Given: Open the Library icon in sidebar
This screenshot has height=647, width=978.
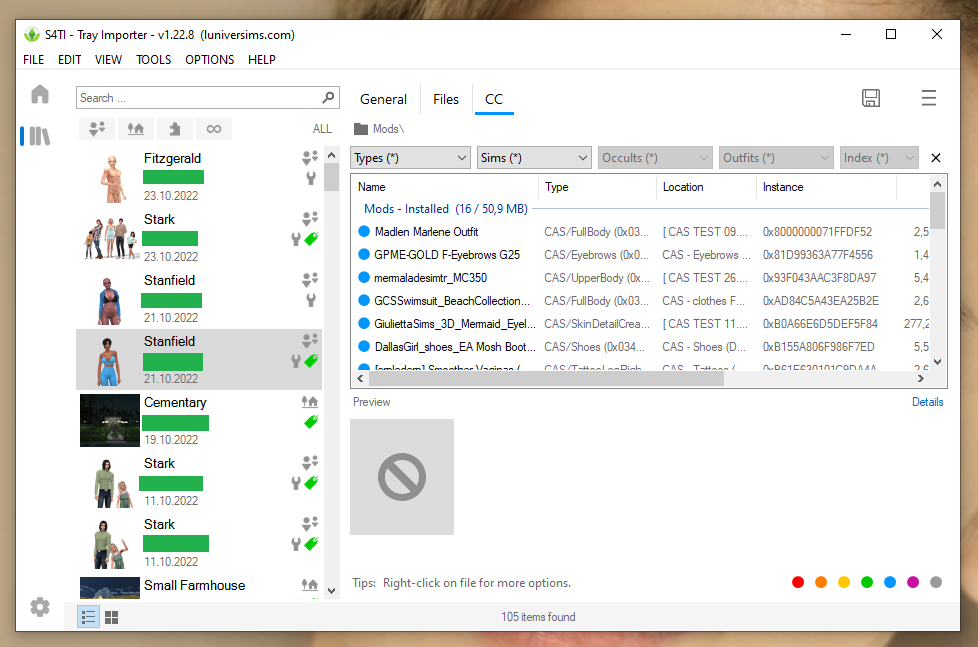Looking at the screenshot, I should (x=39, y=136).
